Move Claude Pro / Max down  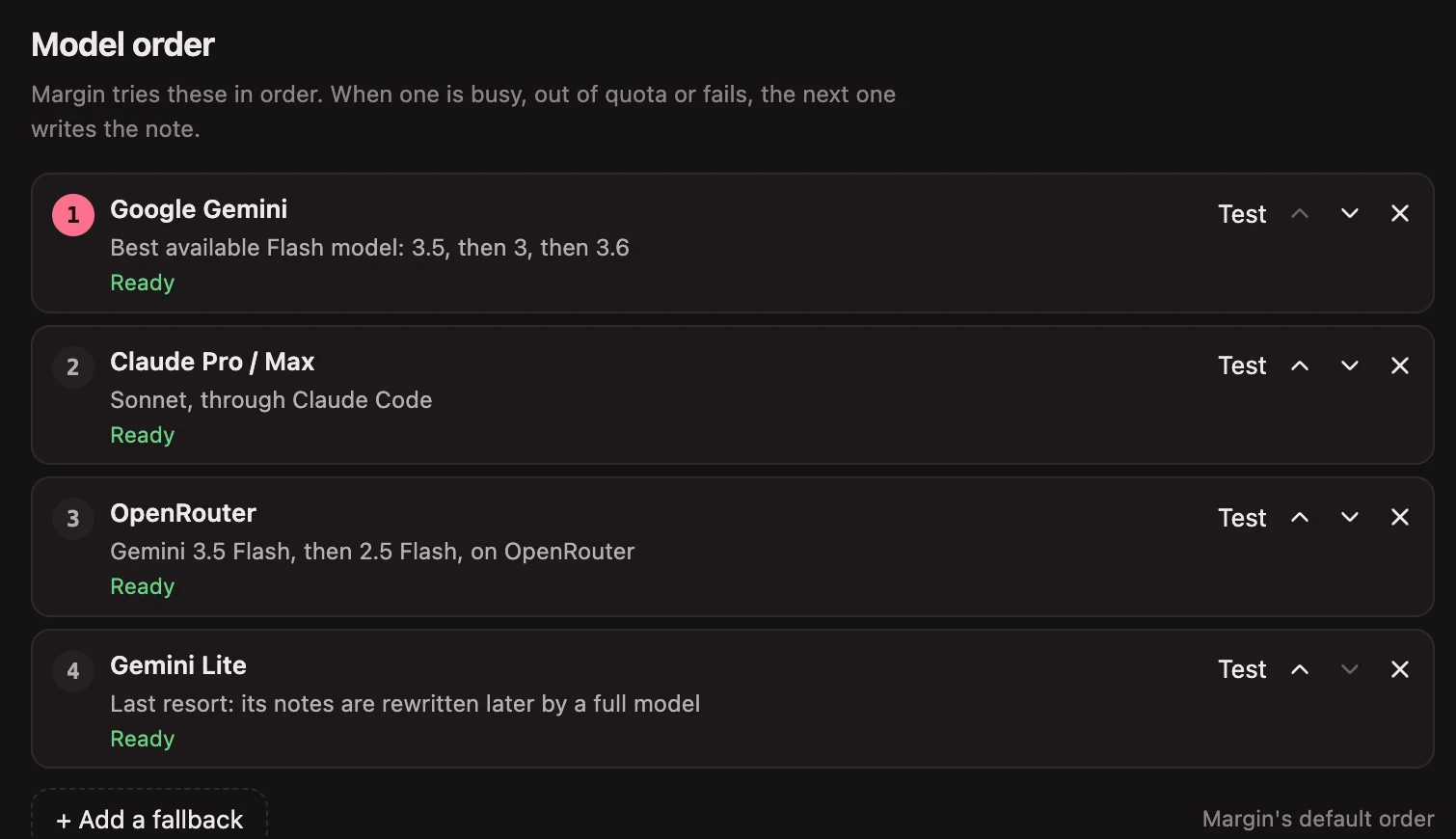1350,365
